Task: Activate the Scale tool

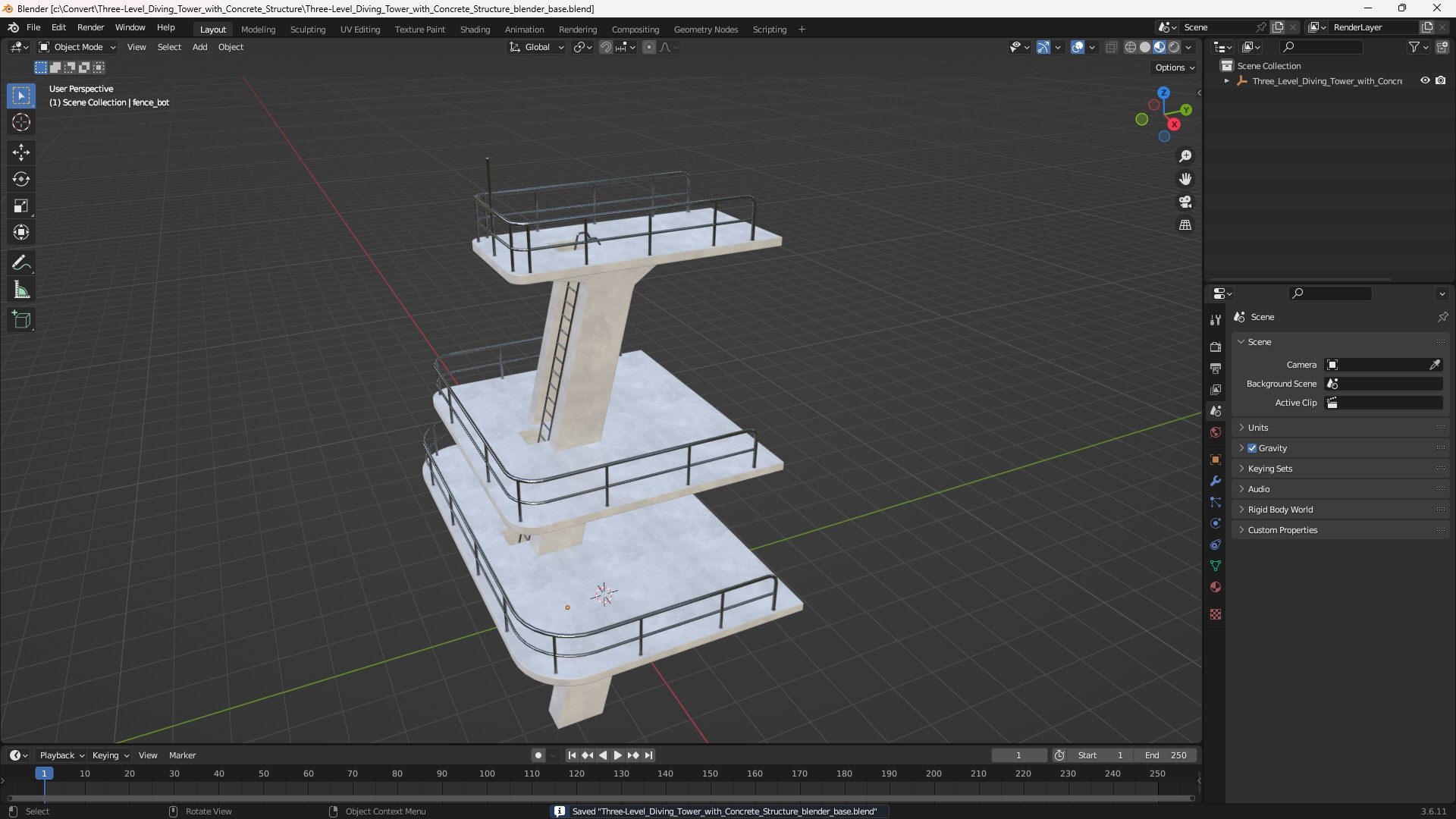Action: [x=21, y=206]
